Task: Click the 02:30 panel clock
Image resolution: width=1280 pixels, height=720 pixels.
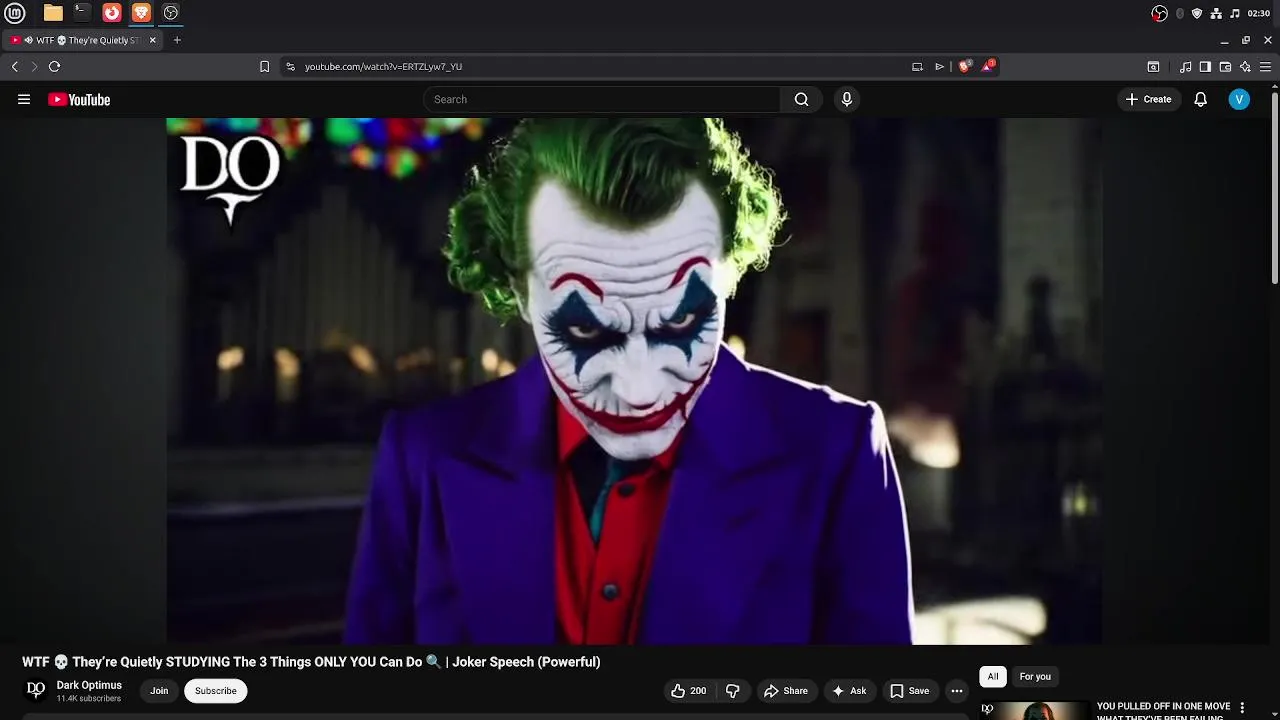Action: (1259, 13)
